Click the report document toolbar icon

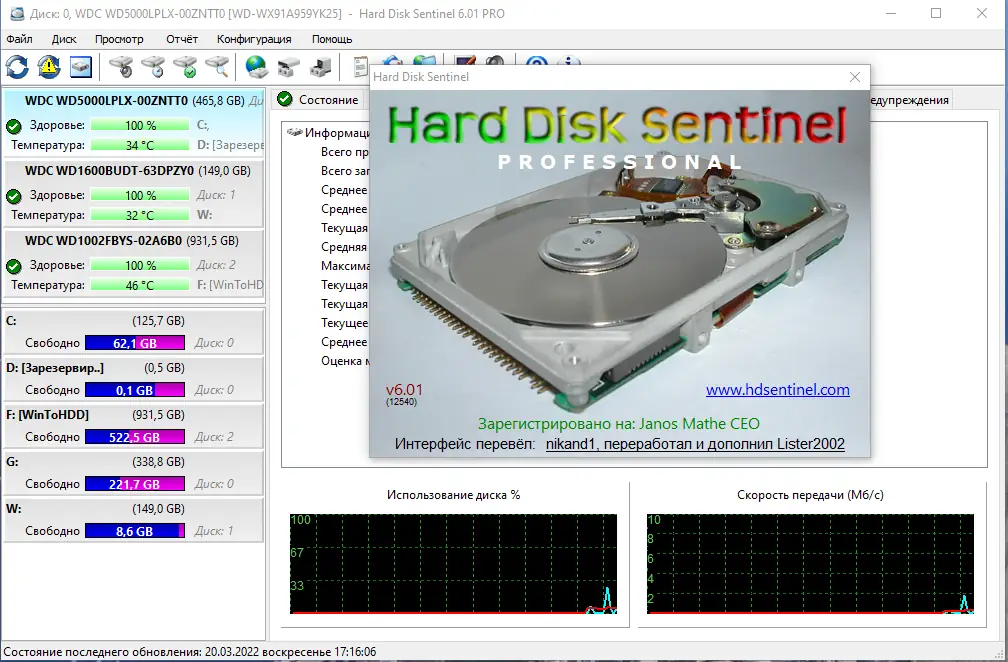coord(359,66)
